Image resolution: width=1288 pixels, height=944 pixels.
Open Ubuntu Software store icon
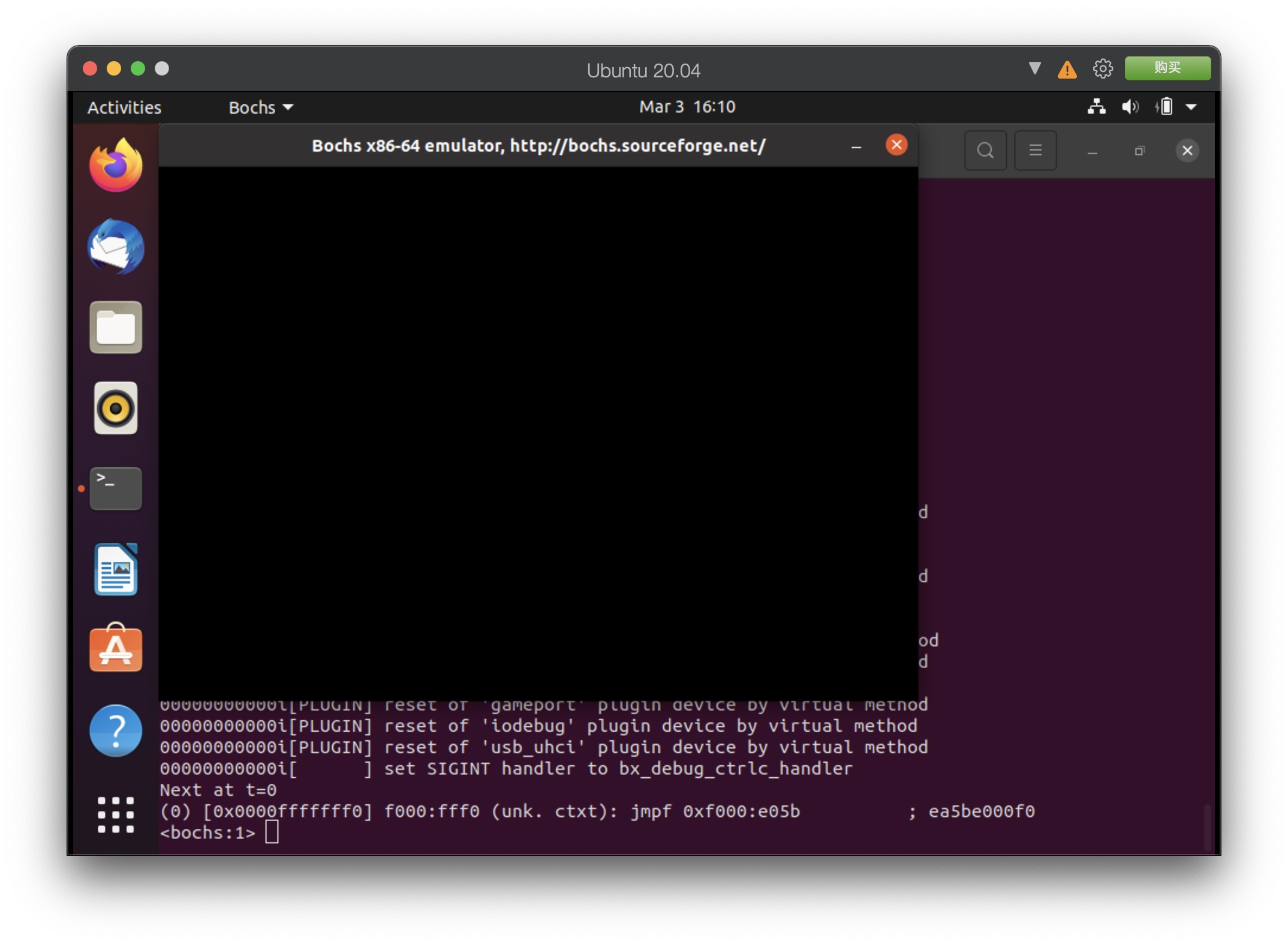coord(116,648)
